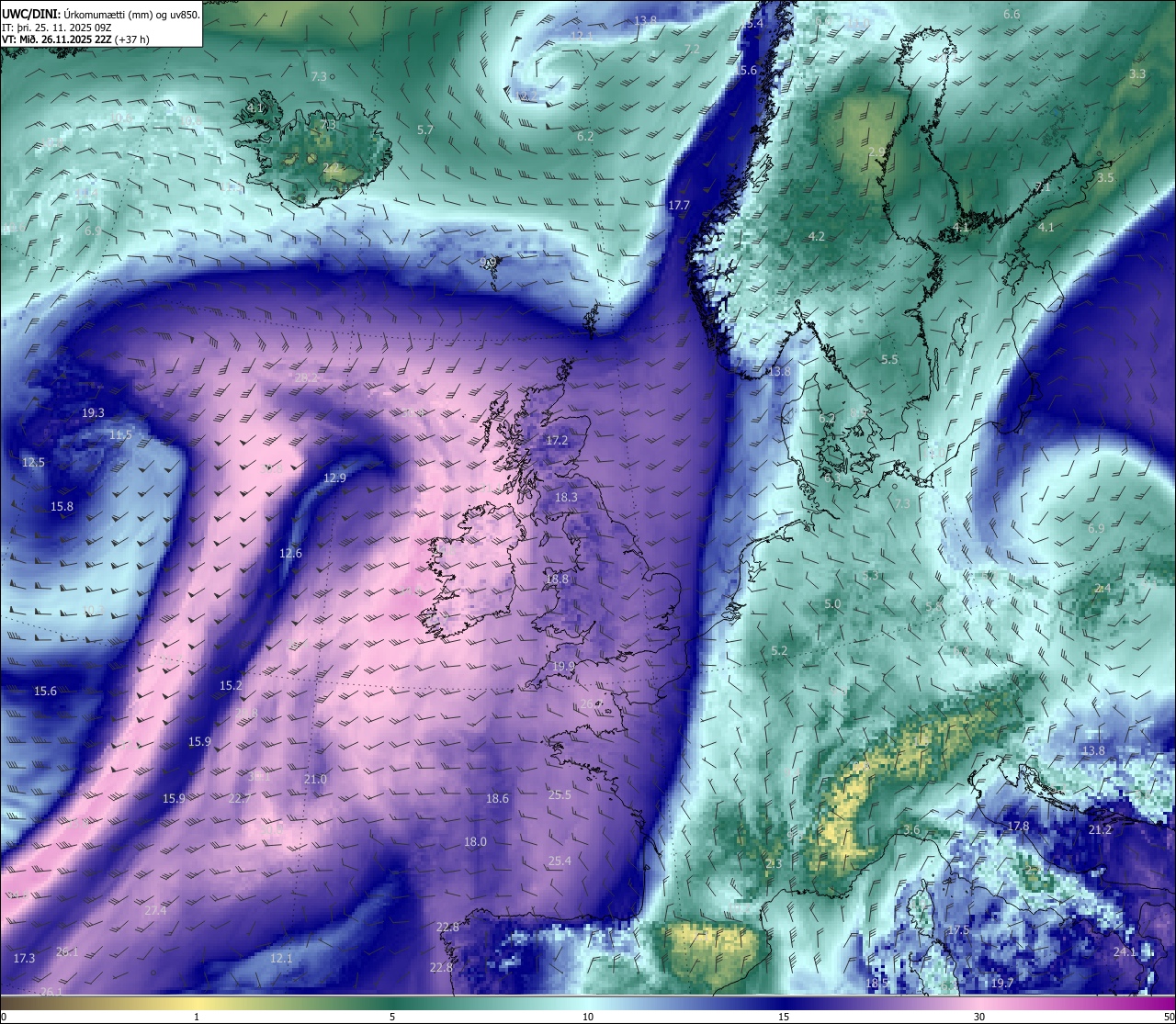Click the 3.6 value over northern Italy

tap(911, 830)
